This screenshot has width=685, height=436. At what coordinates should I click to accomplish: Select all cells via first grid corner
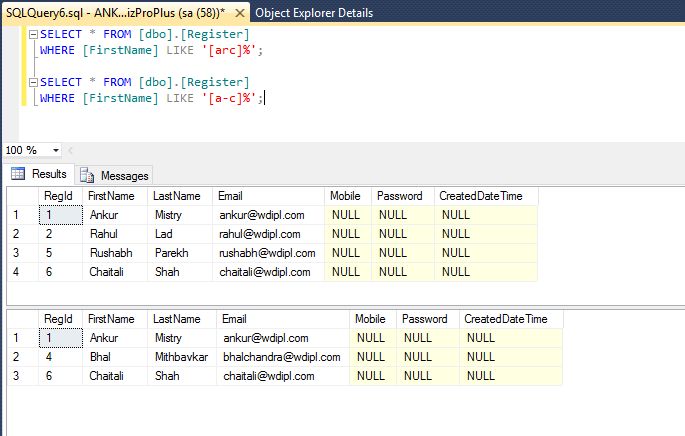20,196
